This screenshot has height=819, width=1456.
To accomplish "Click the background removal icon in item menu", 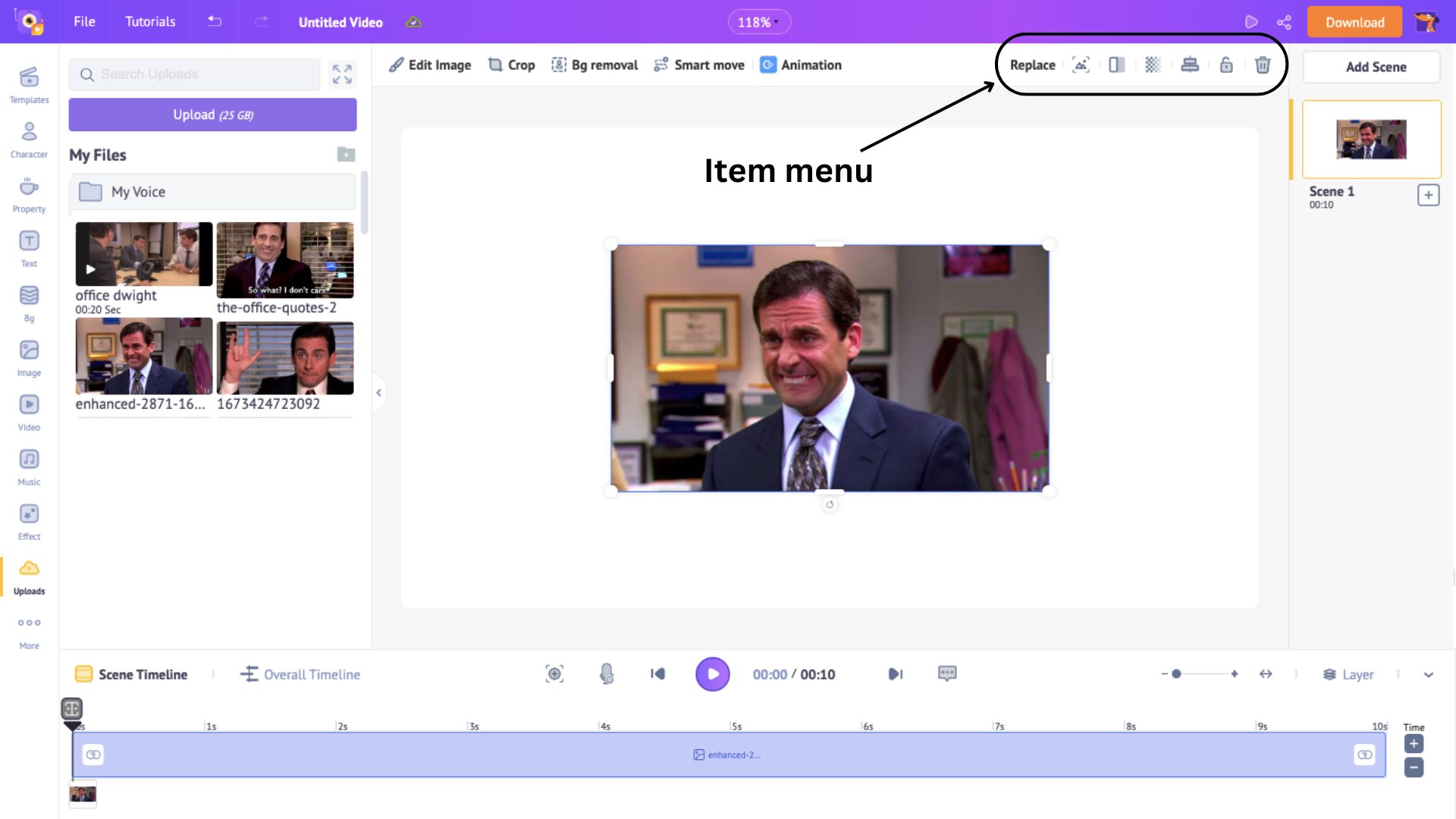I will [x=1153, y=64].
